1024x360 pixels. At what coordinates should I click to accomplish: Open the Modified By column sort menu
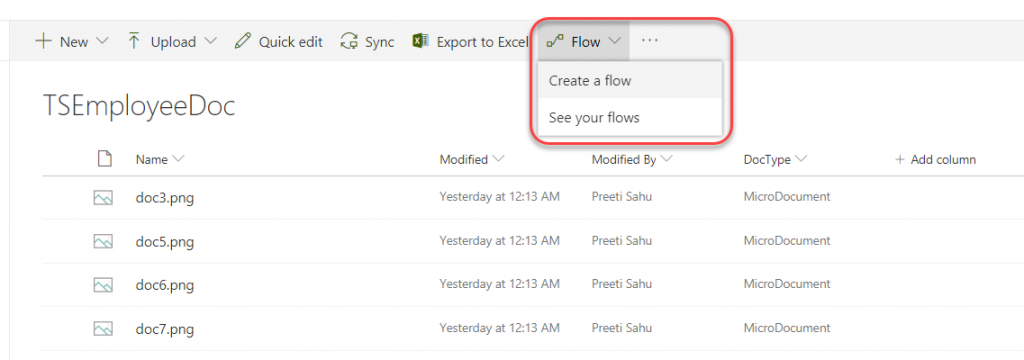coord(667,159)
